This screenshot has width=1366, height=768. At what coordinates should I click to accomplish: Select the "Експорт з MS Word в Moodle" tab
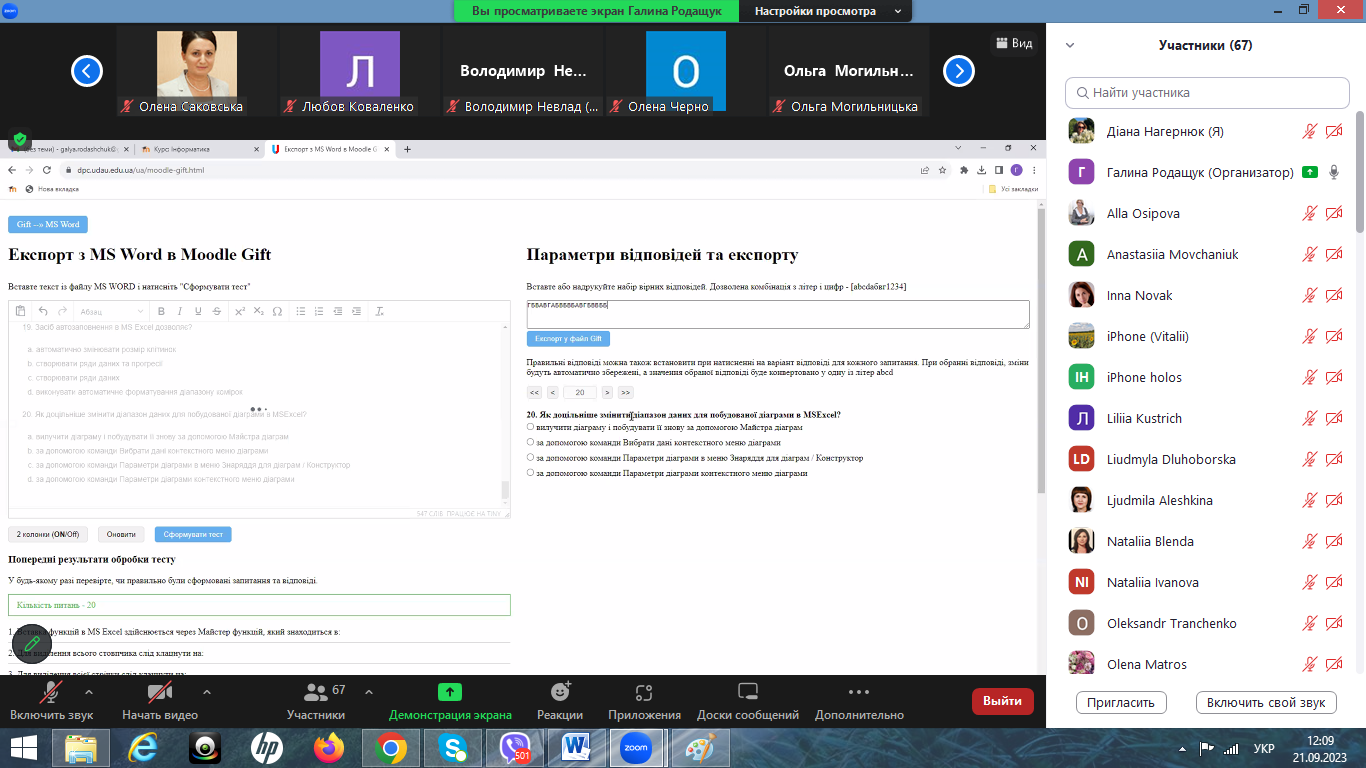[328, 149]
